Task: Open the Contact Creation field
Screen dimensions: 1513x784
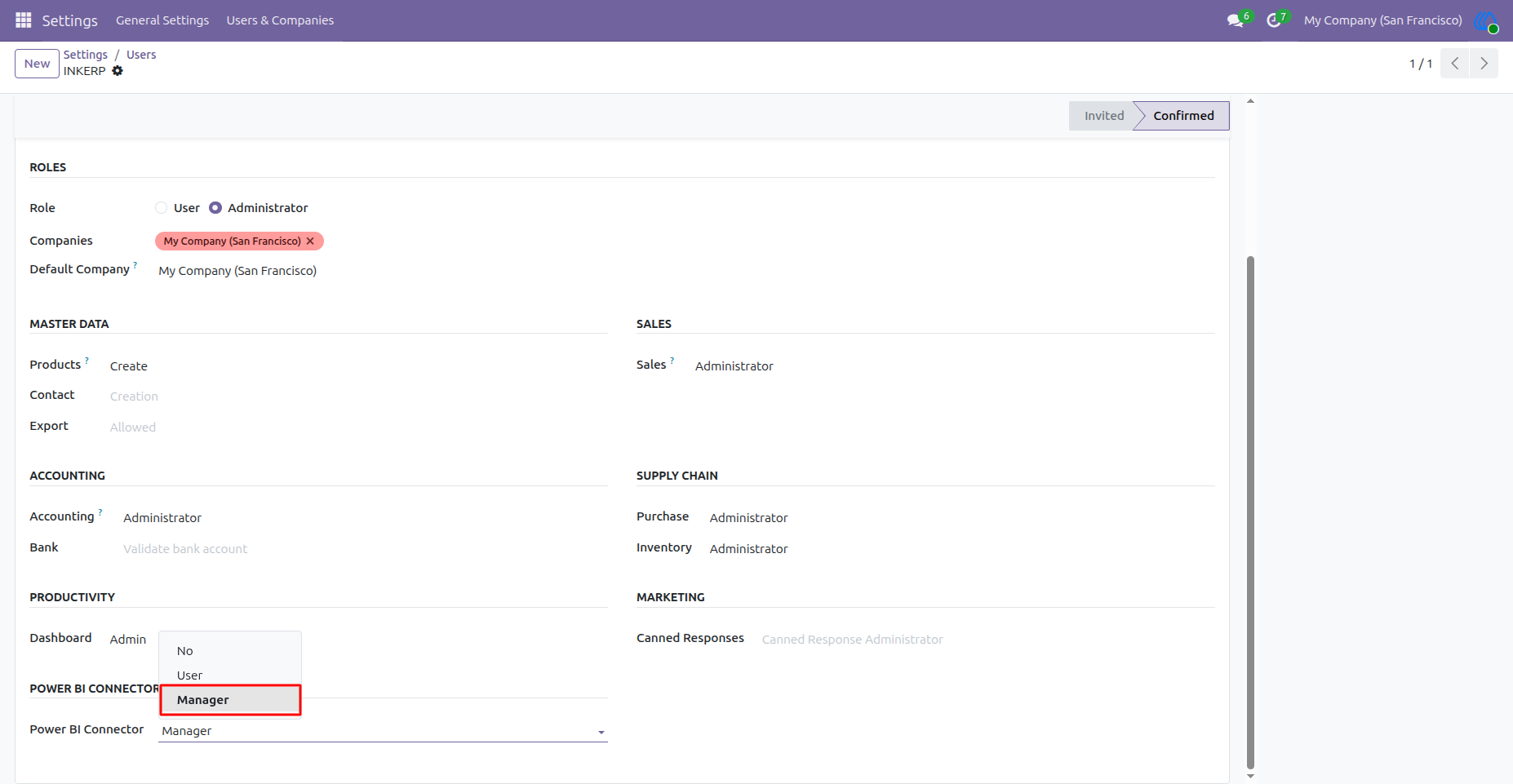Action: (x=358, y=396)
